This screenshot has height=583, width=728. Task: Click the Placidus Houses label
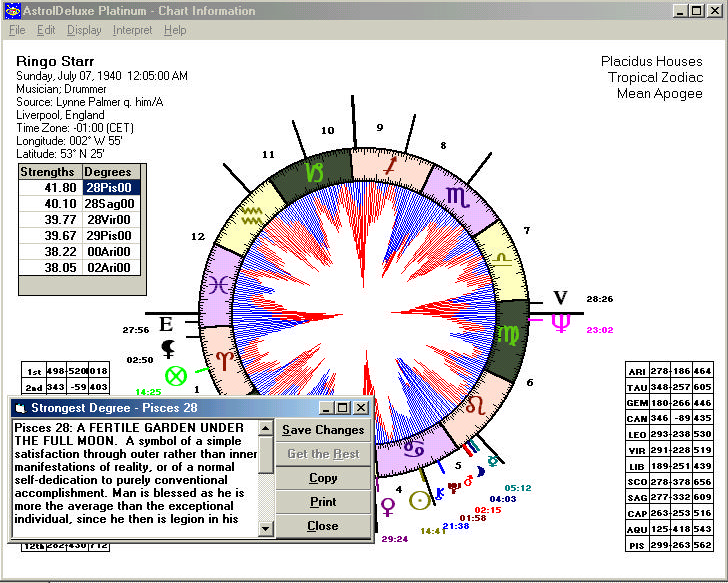click(x=651, y=61)
